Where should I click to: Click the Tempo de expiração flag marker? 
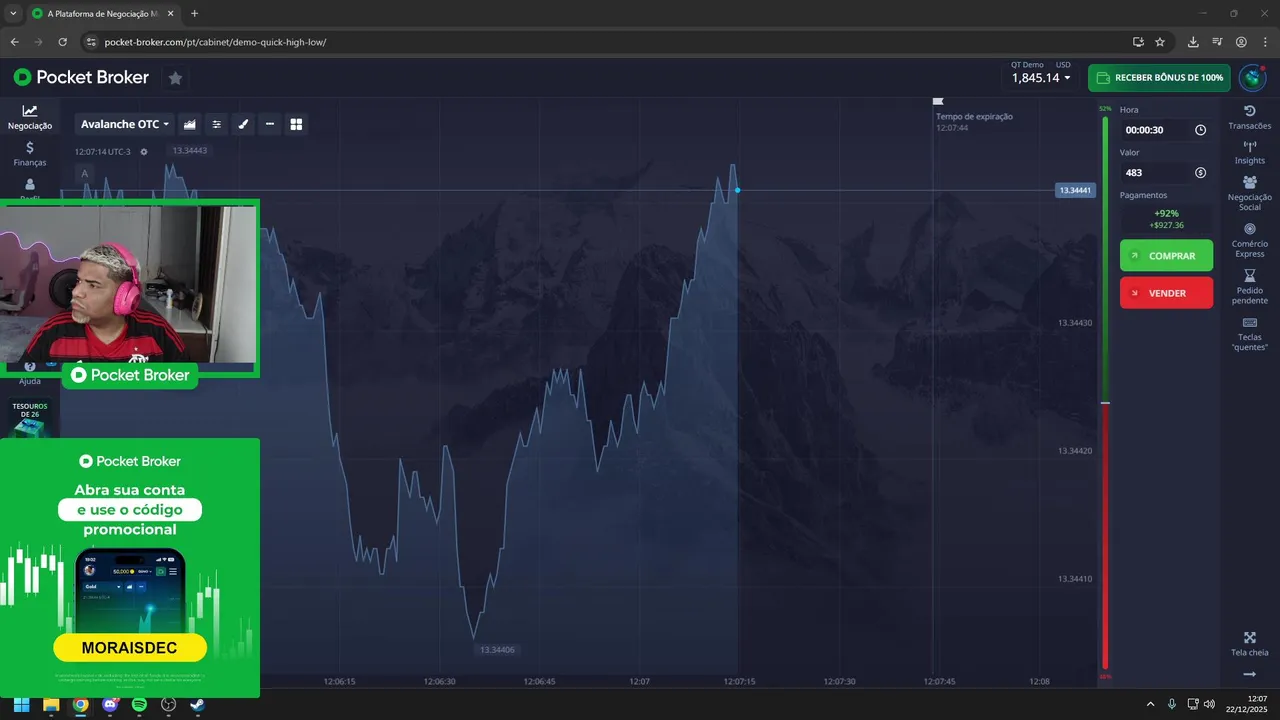[938, 101]
